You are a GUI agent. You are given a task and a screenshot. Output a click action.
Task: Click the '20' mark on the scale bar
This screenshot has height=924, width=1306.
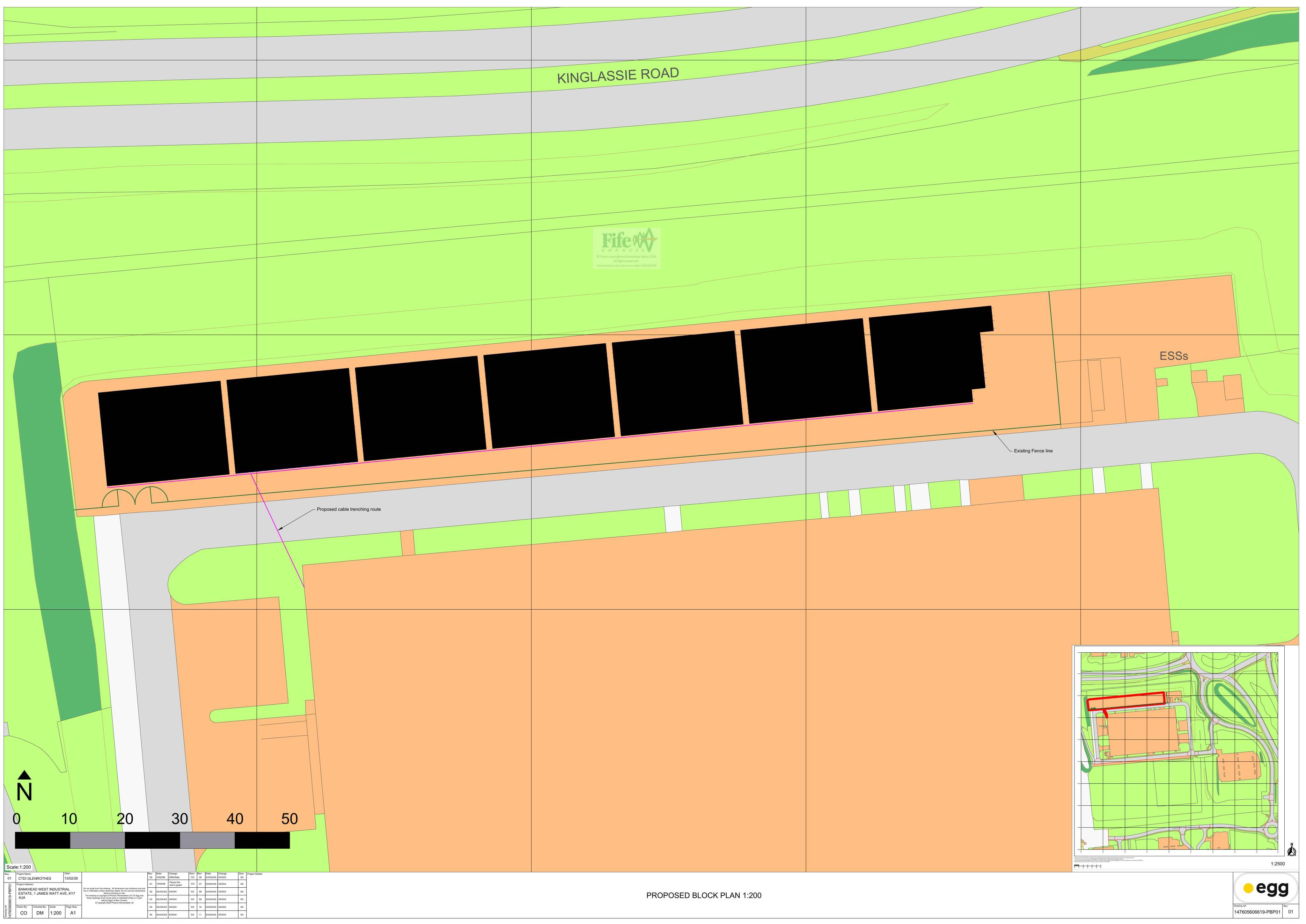tap(125, 819)
